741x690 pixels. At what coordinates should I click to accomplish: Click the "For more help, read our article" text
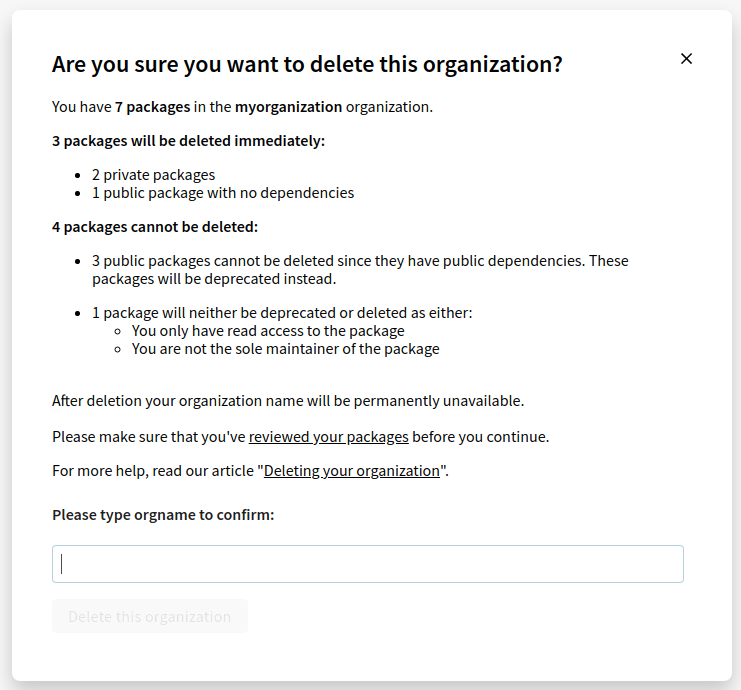pyautogui.click(x=155, y=471)
